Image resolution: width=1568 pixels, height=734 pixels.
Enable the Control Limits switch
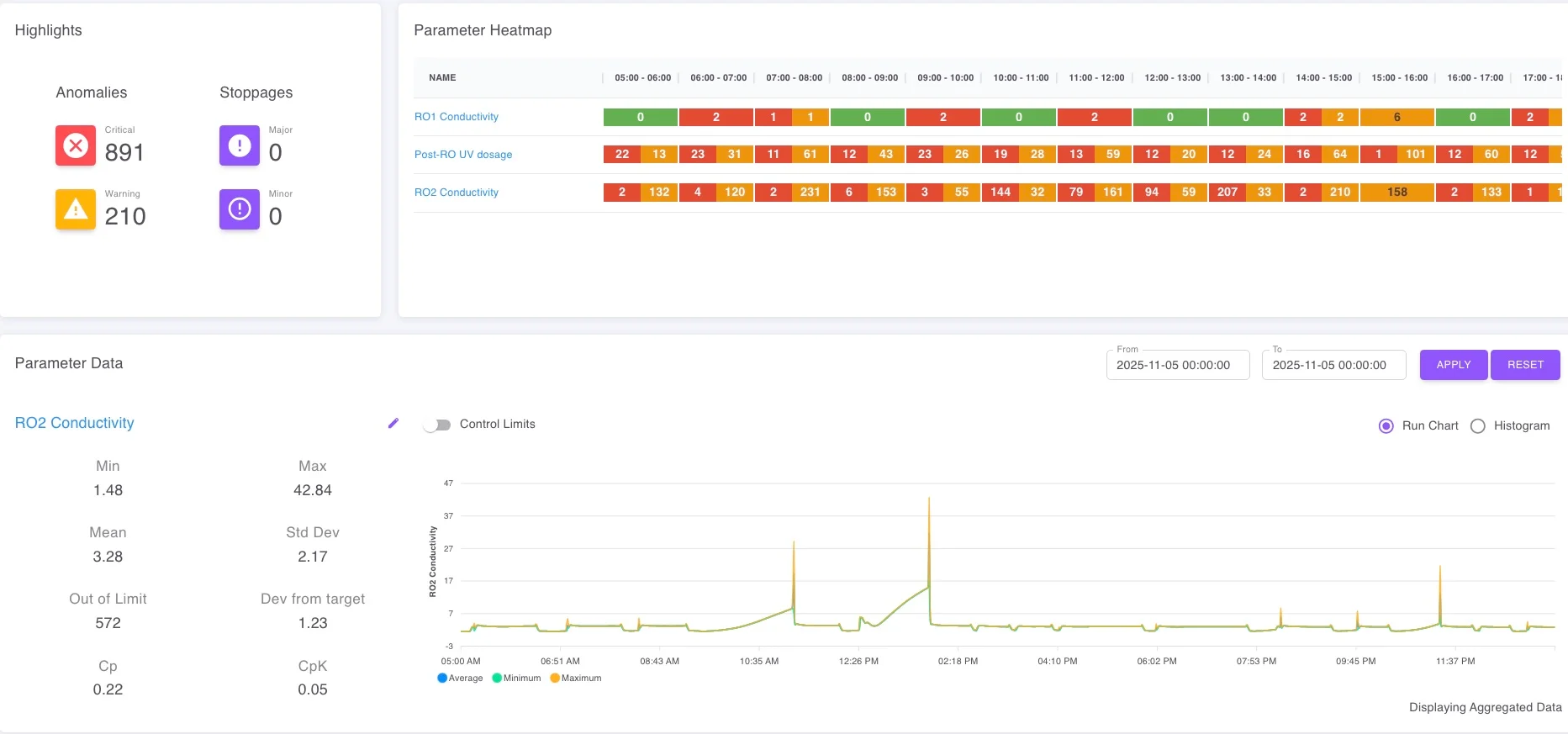click(437, 425)
